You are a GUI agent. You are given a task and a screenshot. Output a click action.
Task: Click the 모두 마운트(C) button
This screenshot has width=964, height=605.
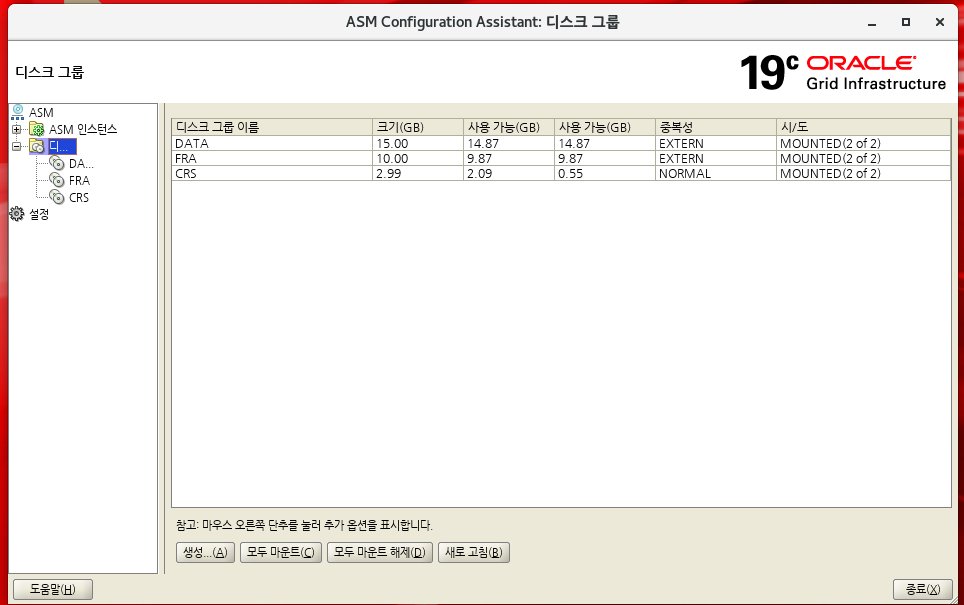point(280,552)
